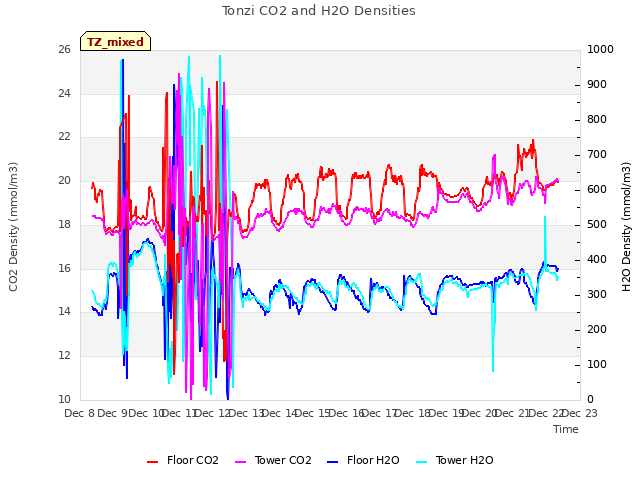This screenshot has width=640, height=480.
Task: Click the cyan Tower H2O legend swatch
Action: tap(422, 462)
